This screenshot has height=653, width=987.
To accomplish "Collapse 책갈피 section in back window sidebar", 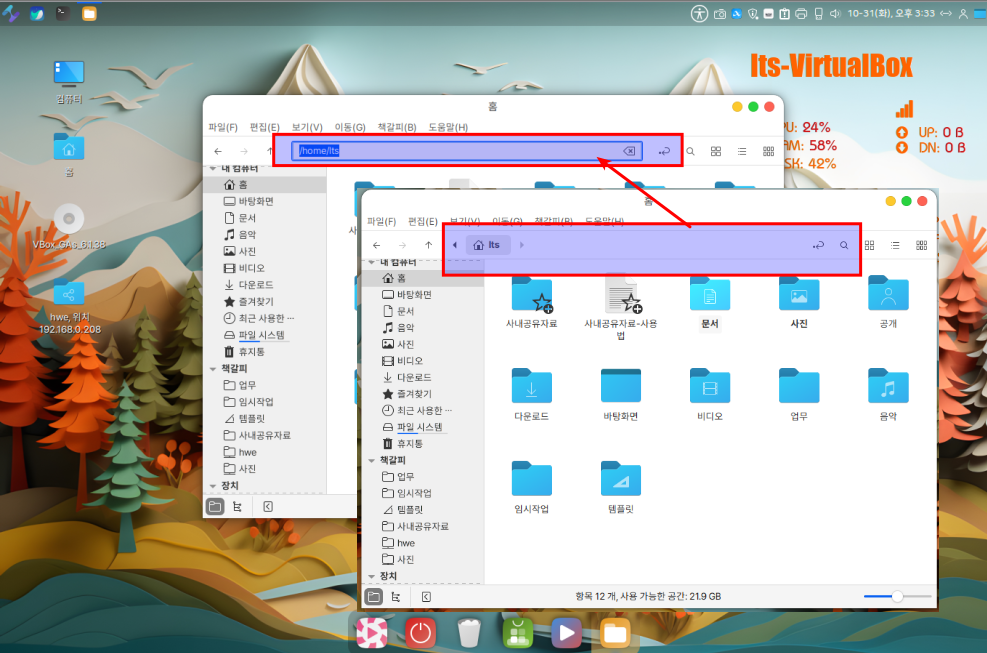I will tap(213, 368).
